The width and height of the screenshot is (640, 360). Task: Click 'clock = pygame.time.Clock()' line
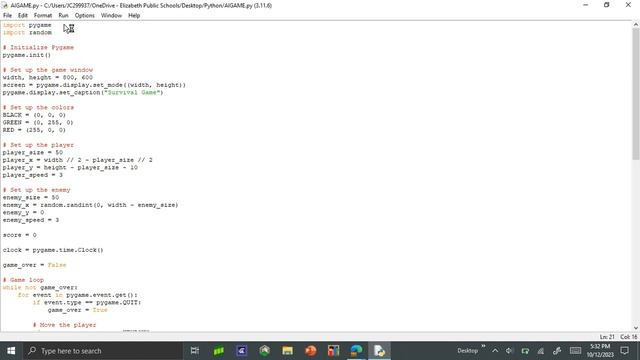53,250
